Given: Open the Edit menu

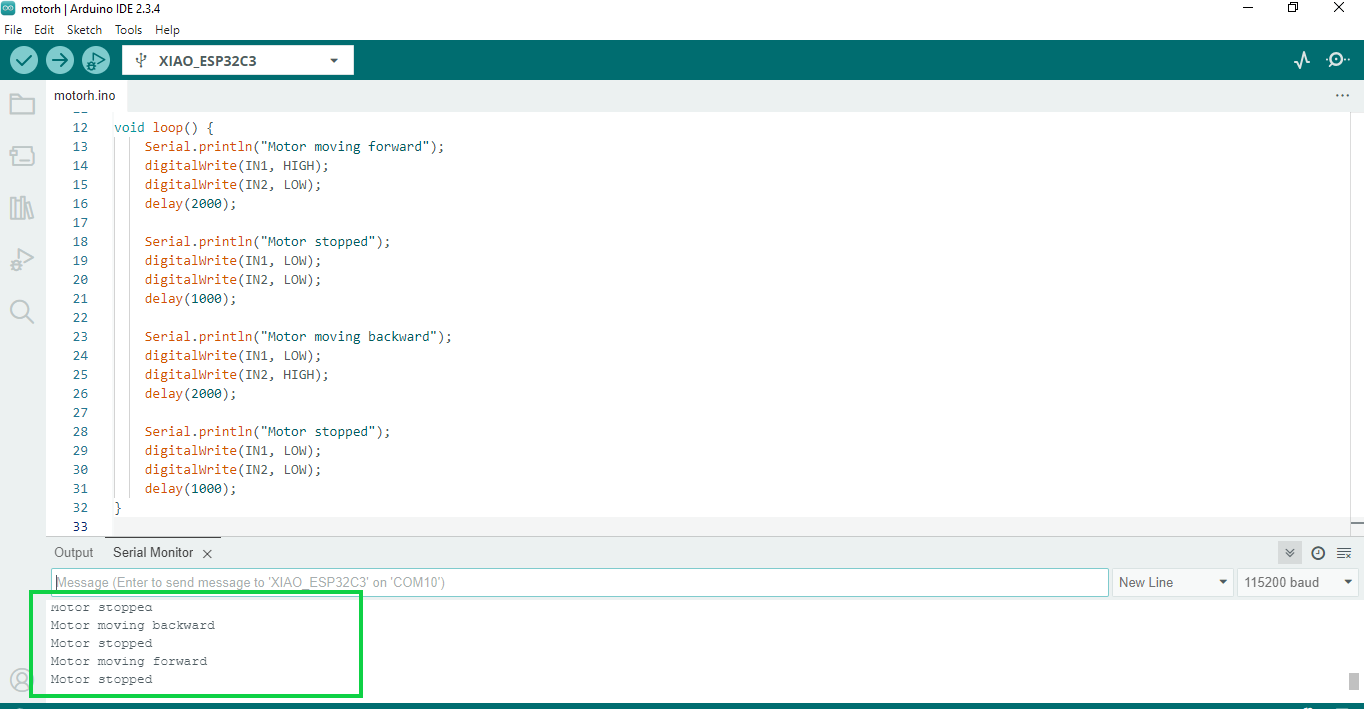Looking at the screenshot, I should coord(44,30).
